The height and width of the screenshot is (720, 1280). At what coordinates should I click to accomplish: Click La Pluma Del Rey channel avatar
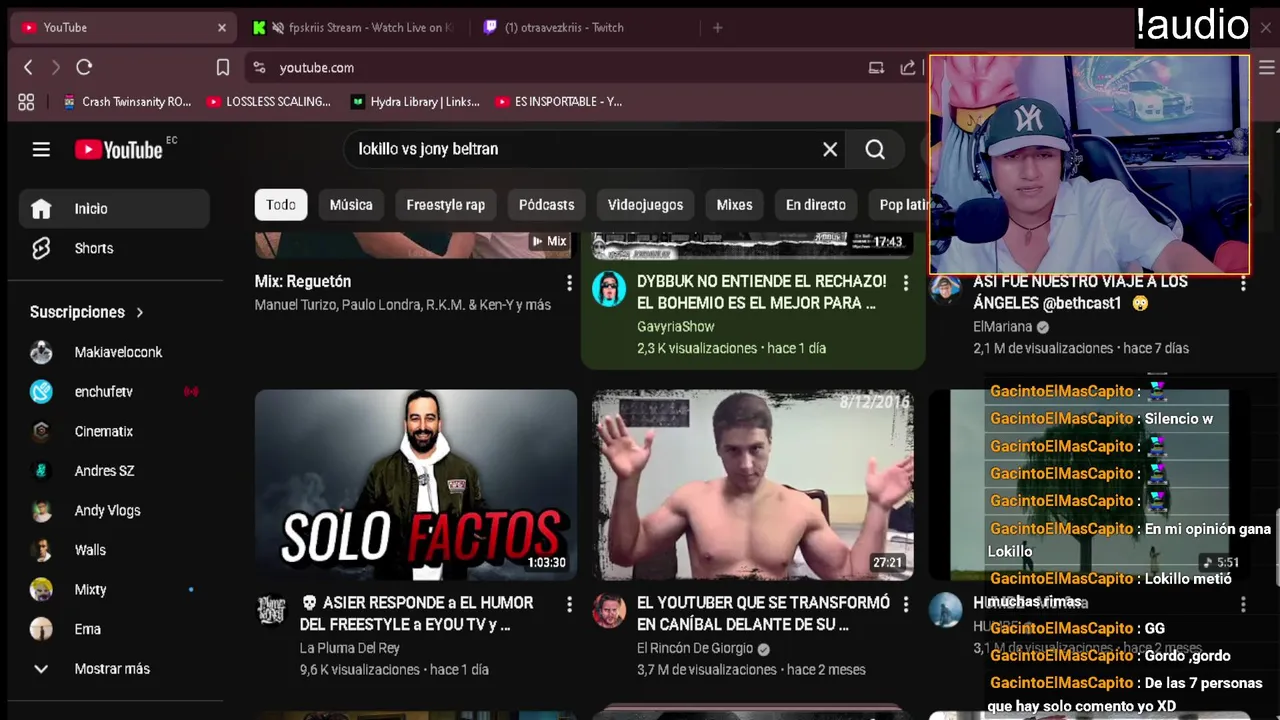(x=272, y=610)
